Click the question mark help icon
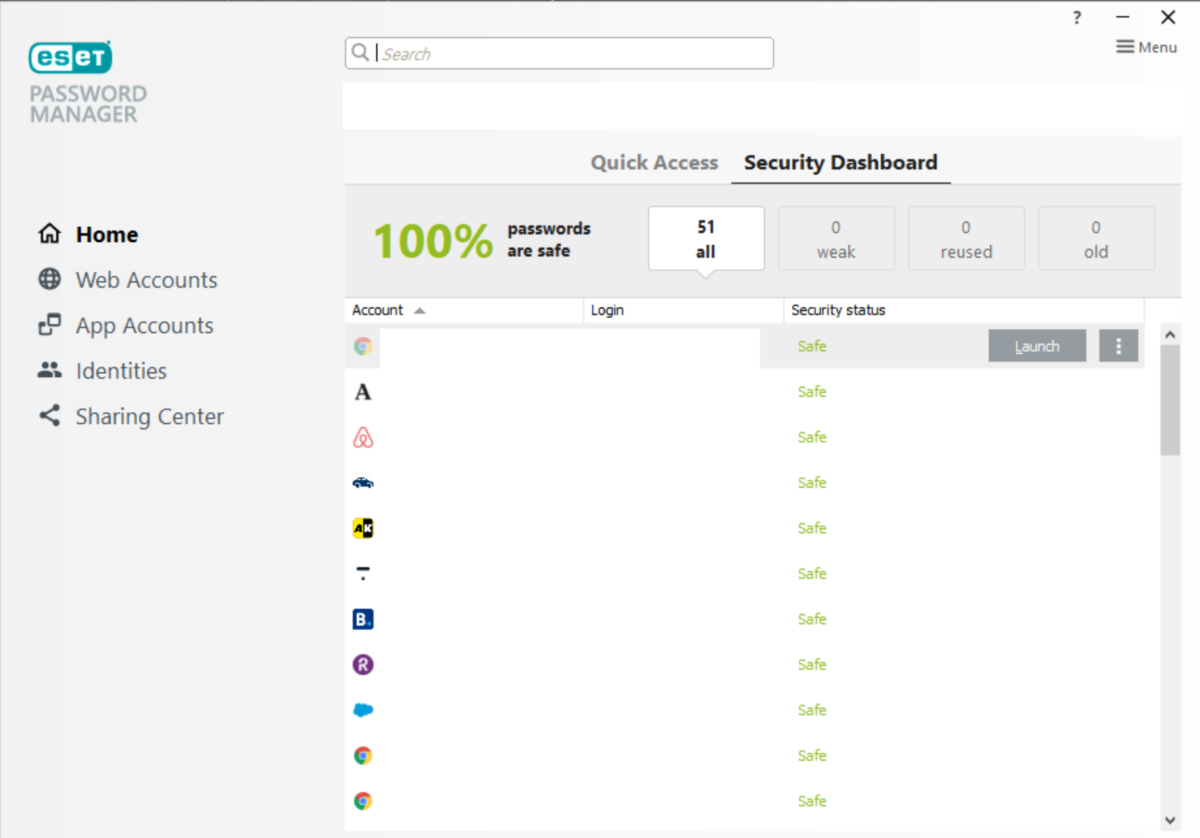This screenshot has height=838, width=1200. pyautogui.click(x=1077, y=17)
